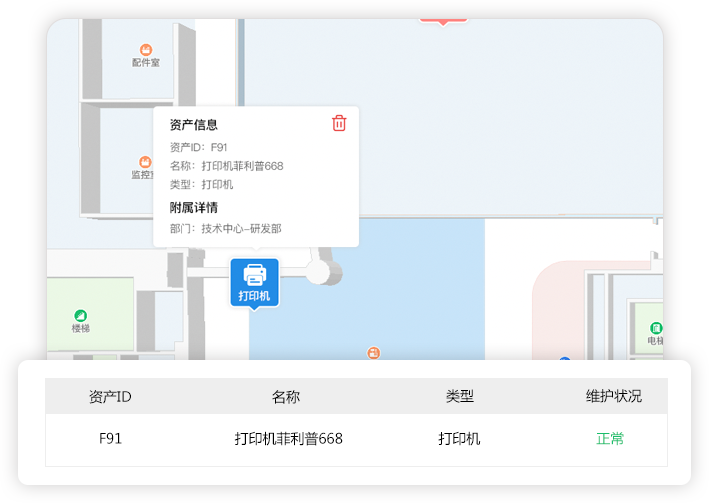
Task: Click the 资产ID column header
Action: coord(110,397)
